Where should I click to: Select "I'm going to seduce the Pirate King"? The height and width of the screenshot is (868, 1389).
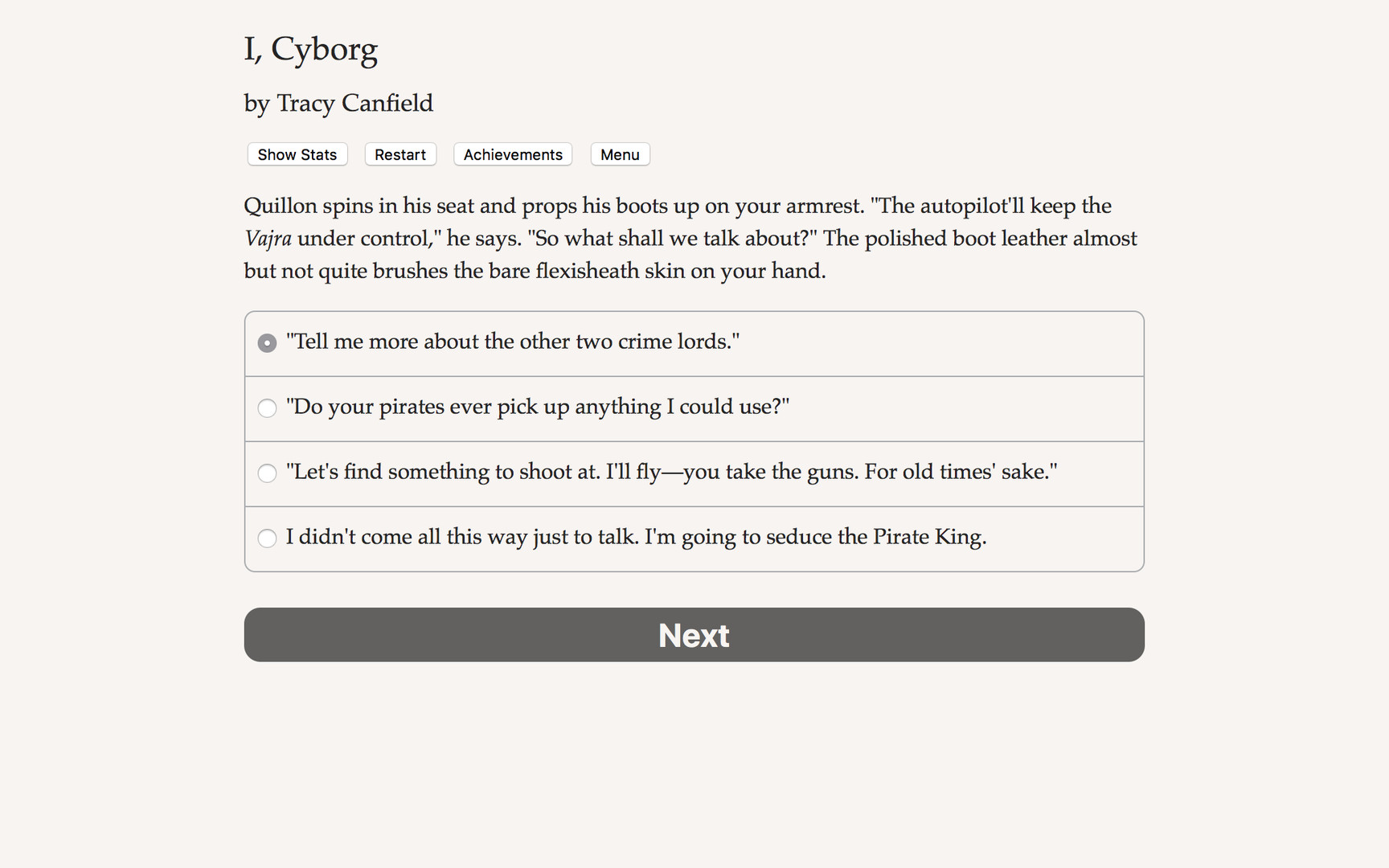[636, 537]
